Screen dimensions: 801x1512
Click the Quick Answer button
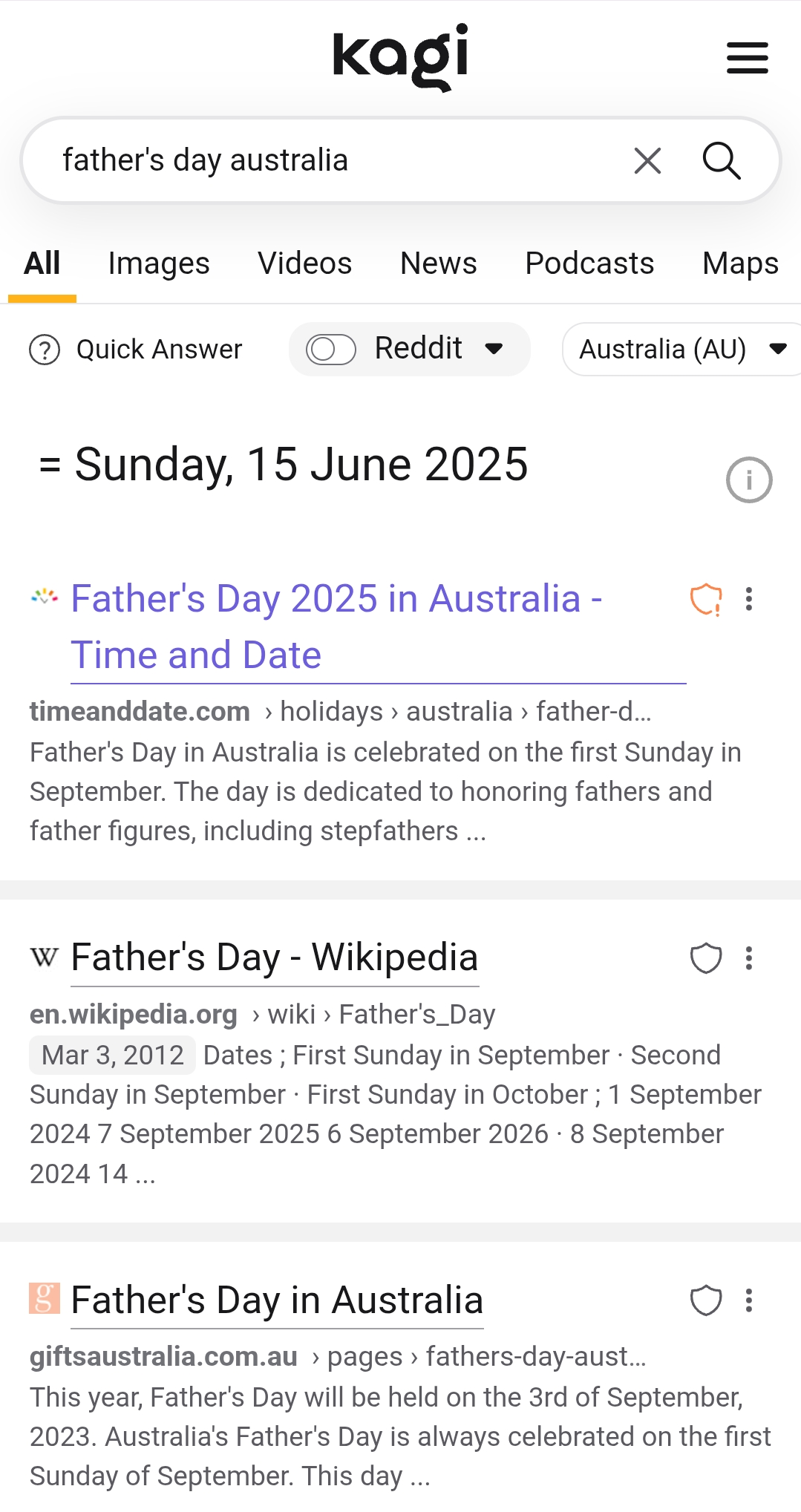pyautogui.click(x=137, y=350)
